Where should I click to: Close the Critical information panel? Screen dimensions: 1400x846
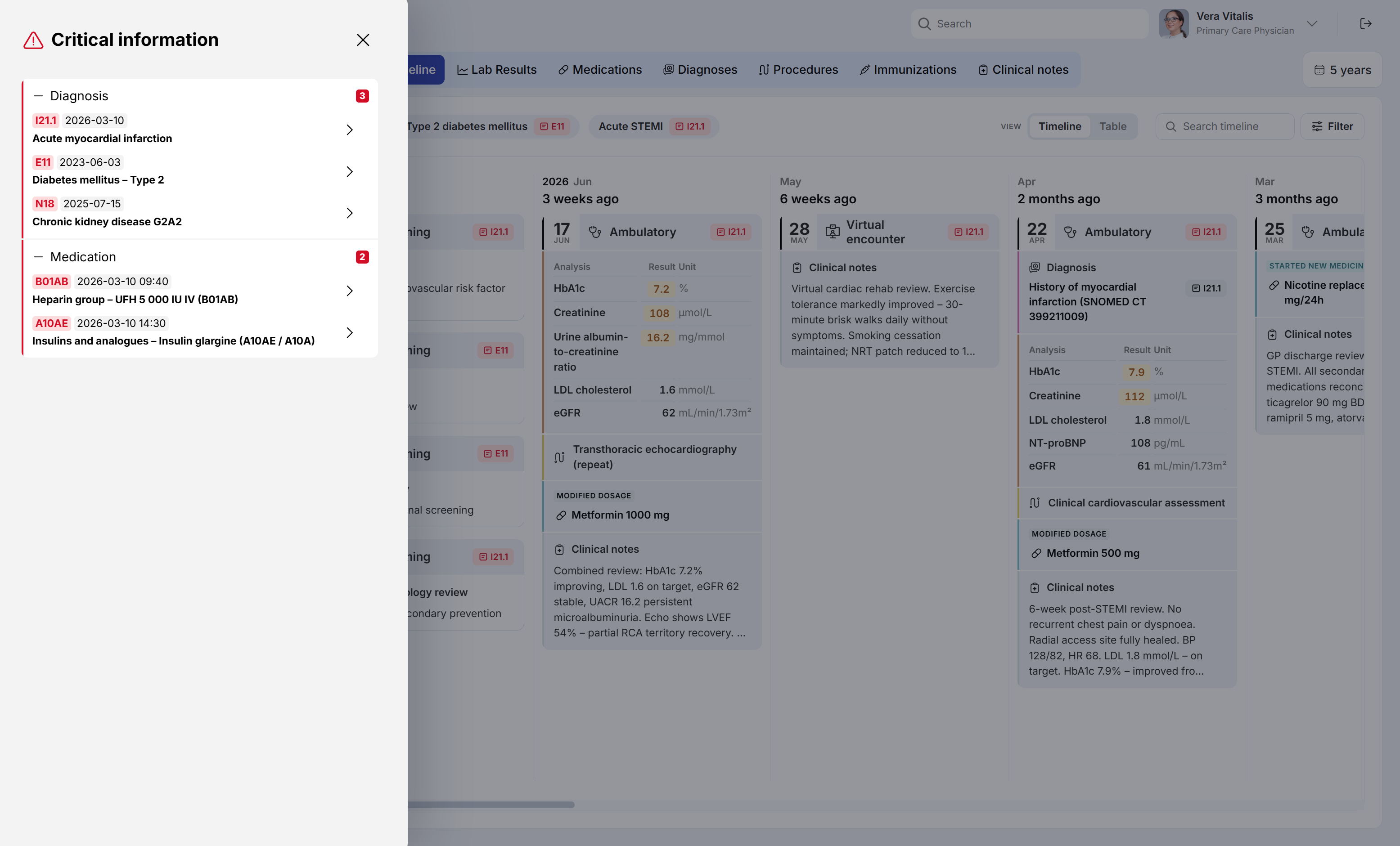363,40
